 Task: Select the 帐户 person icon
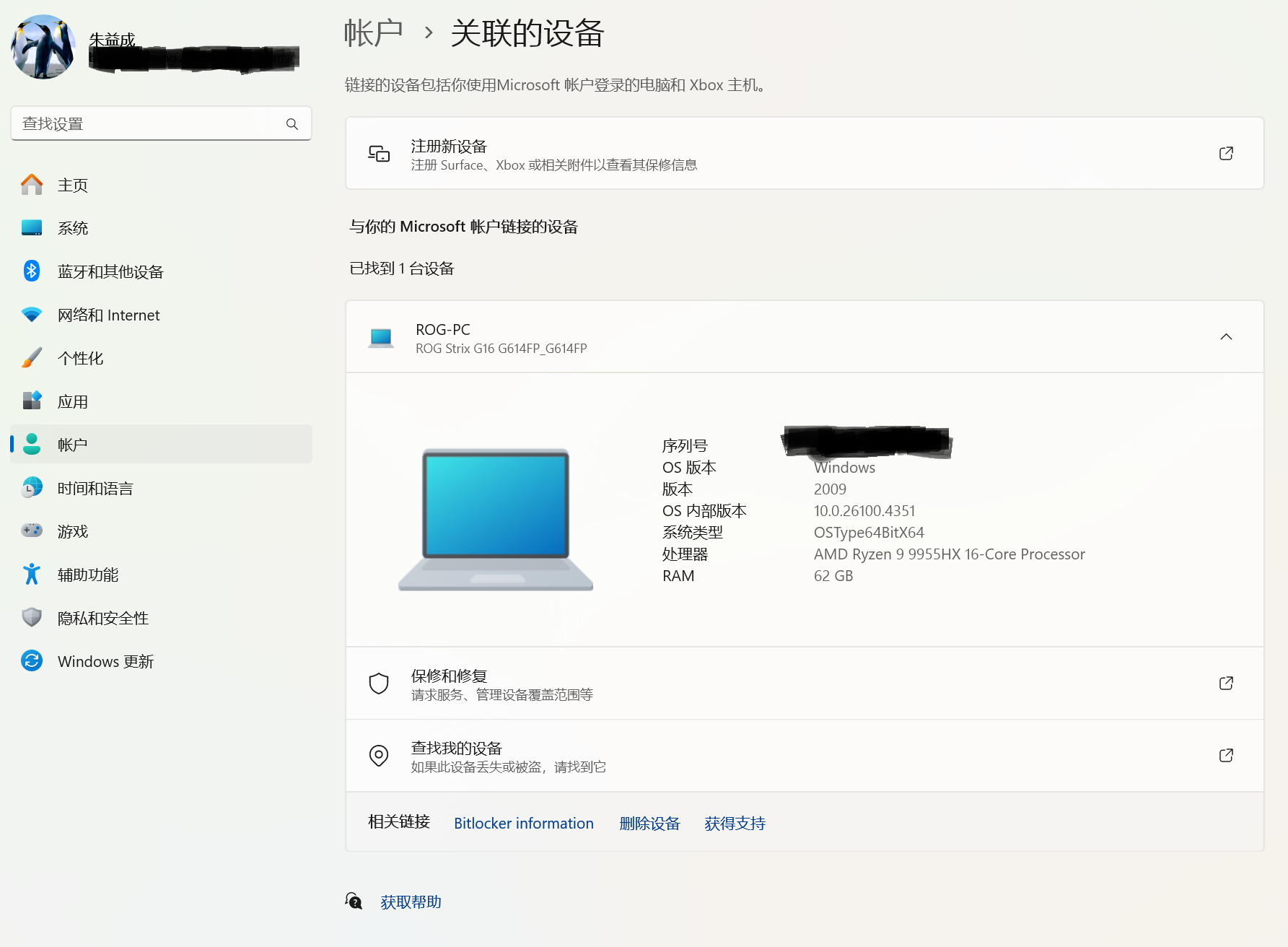tap(32, 445)
